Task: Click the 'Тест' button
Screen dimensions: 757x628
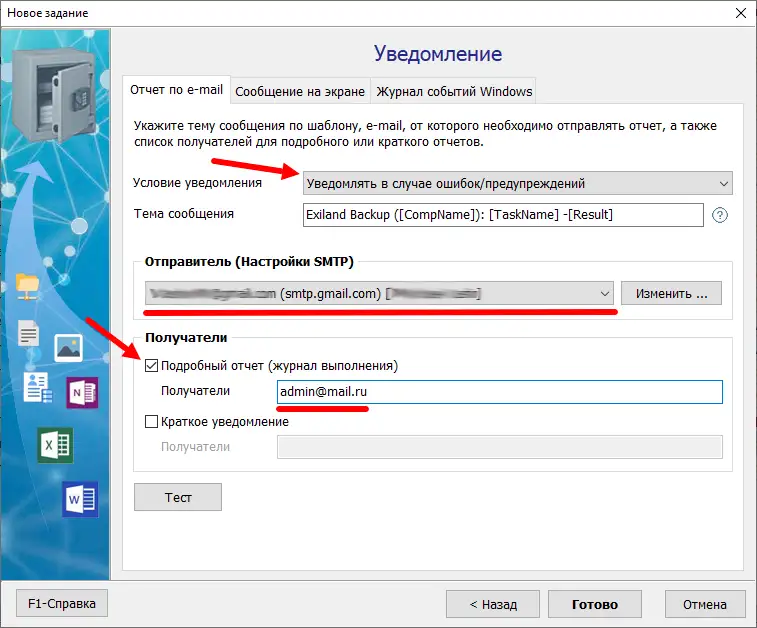Action: pos(178,497)
